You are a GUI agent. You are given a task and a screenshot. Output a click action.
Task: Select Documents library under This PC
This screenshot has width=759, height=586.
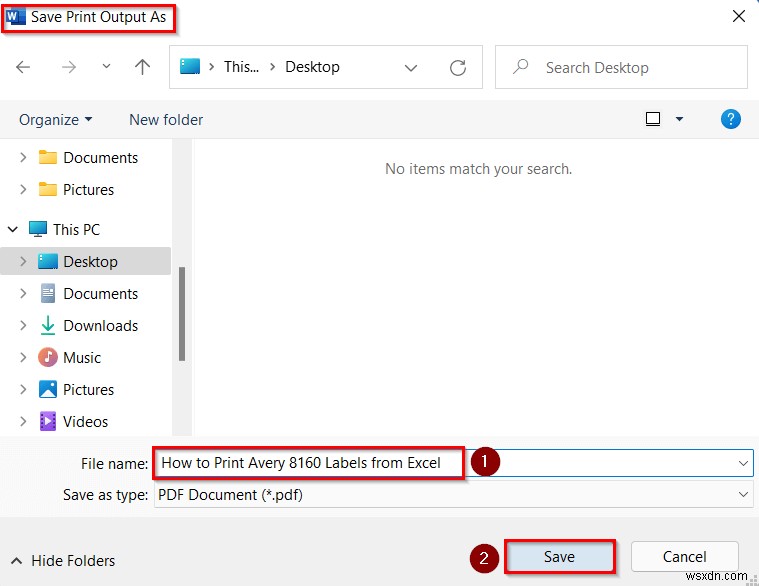pyautogui.click(x=100, y=294)
